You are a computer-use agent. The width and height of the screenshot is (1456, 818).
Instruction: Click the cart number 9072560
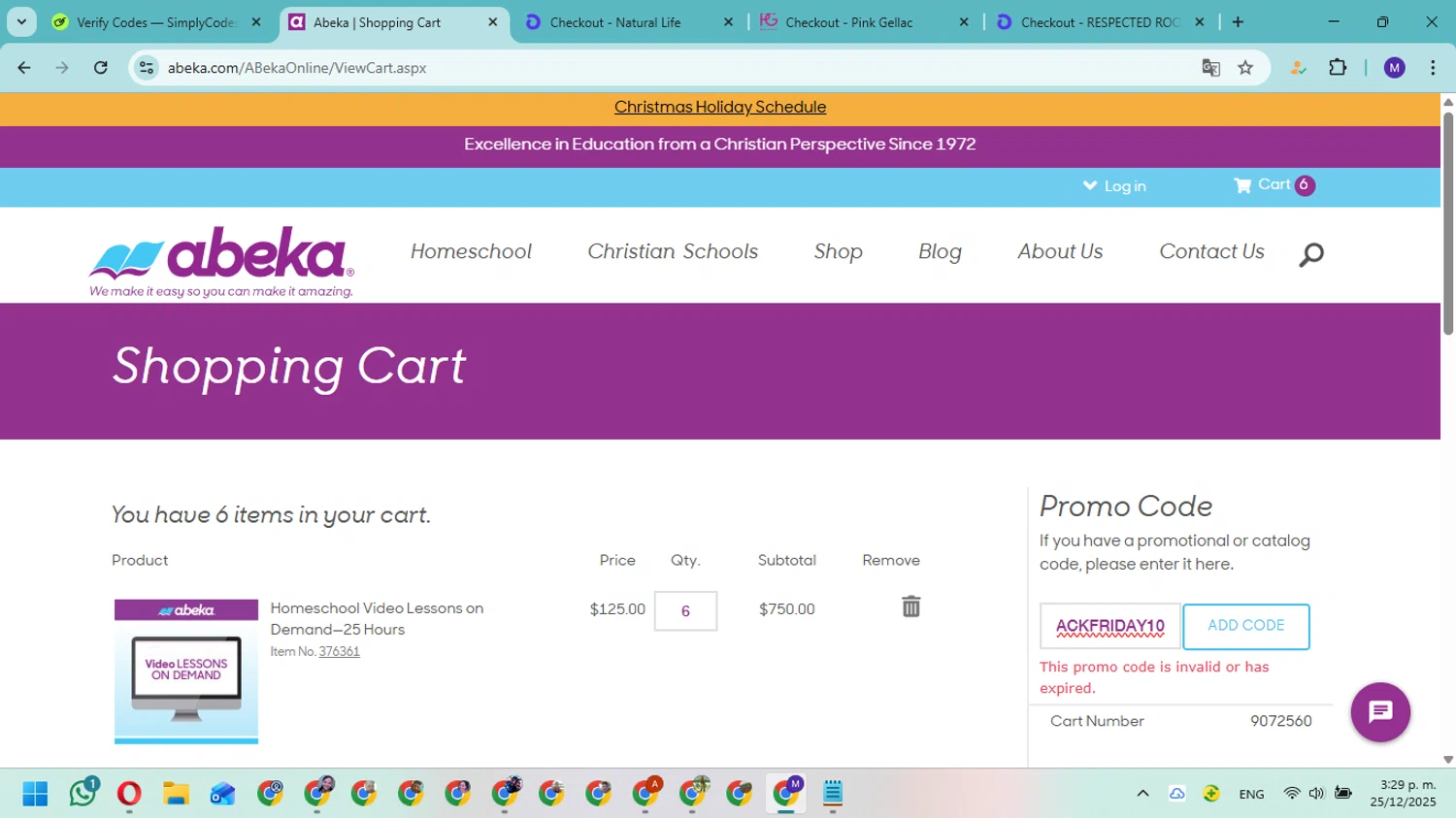tap(1281, 721)
